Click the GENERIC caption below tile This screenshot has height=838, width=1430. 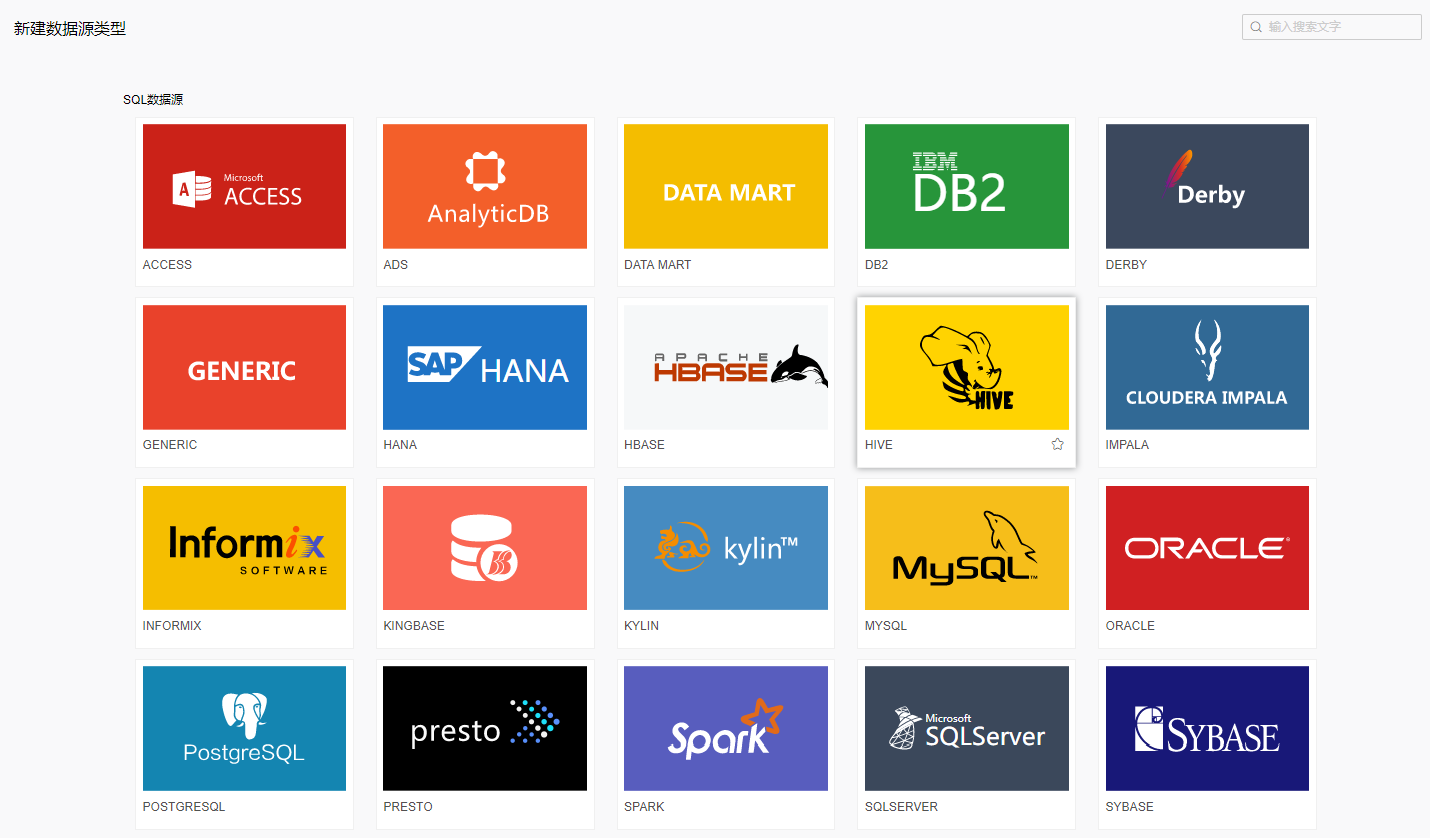[170, 445]
